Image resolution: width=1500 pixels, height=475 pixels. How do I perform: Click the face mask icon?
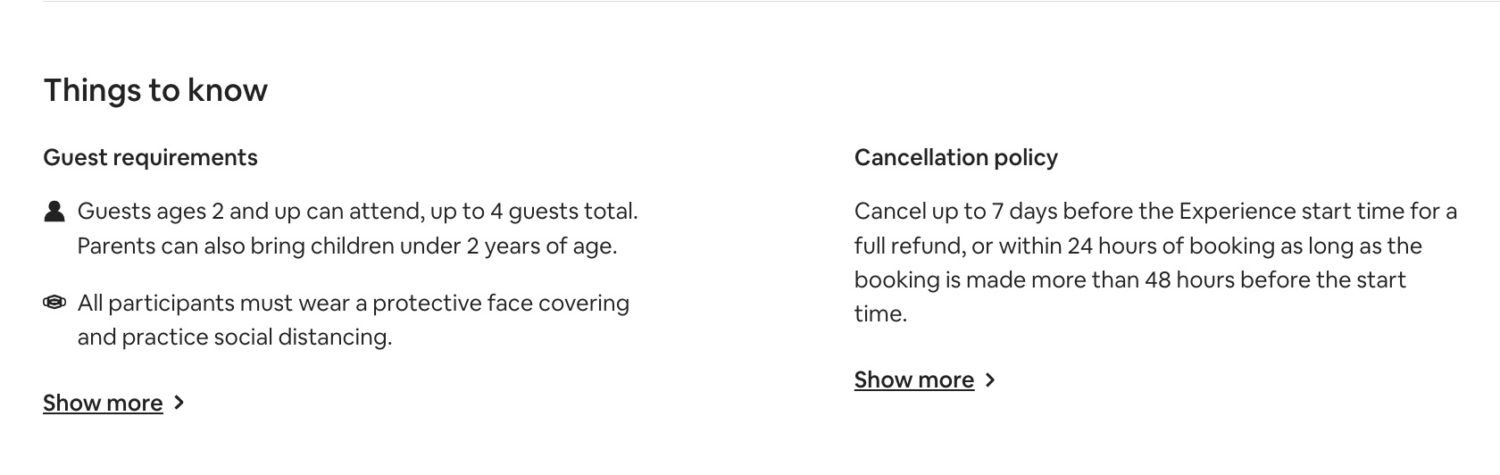(54, 302)
